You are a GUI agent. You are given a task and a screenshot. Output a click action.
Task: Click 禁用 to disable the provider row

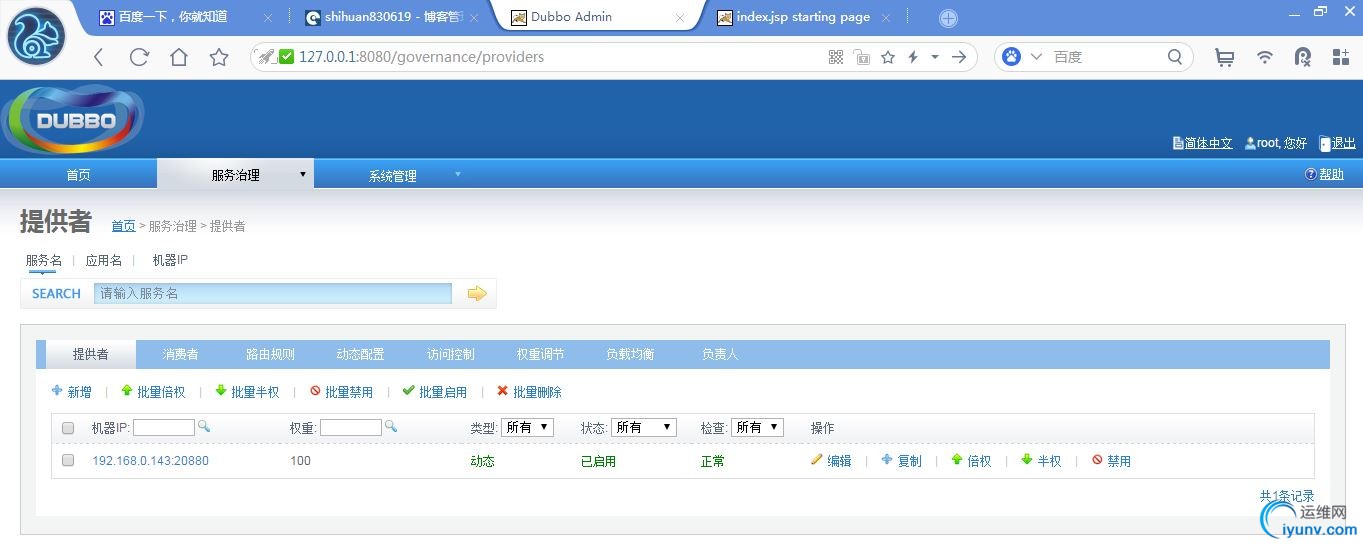pos(1111,461)
